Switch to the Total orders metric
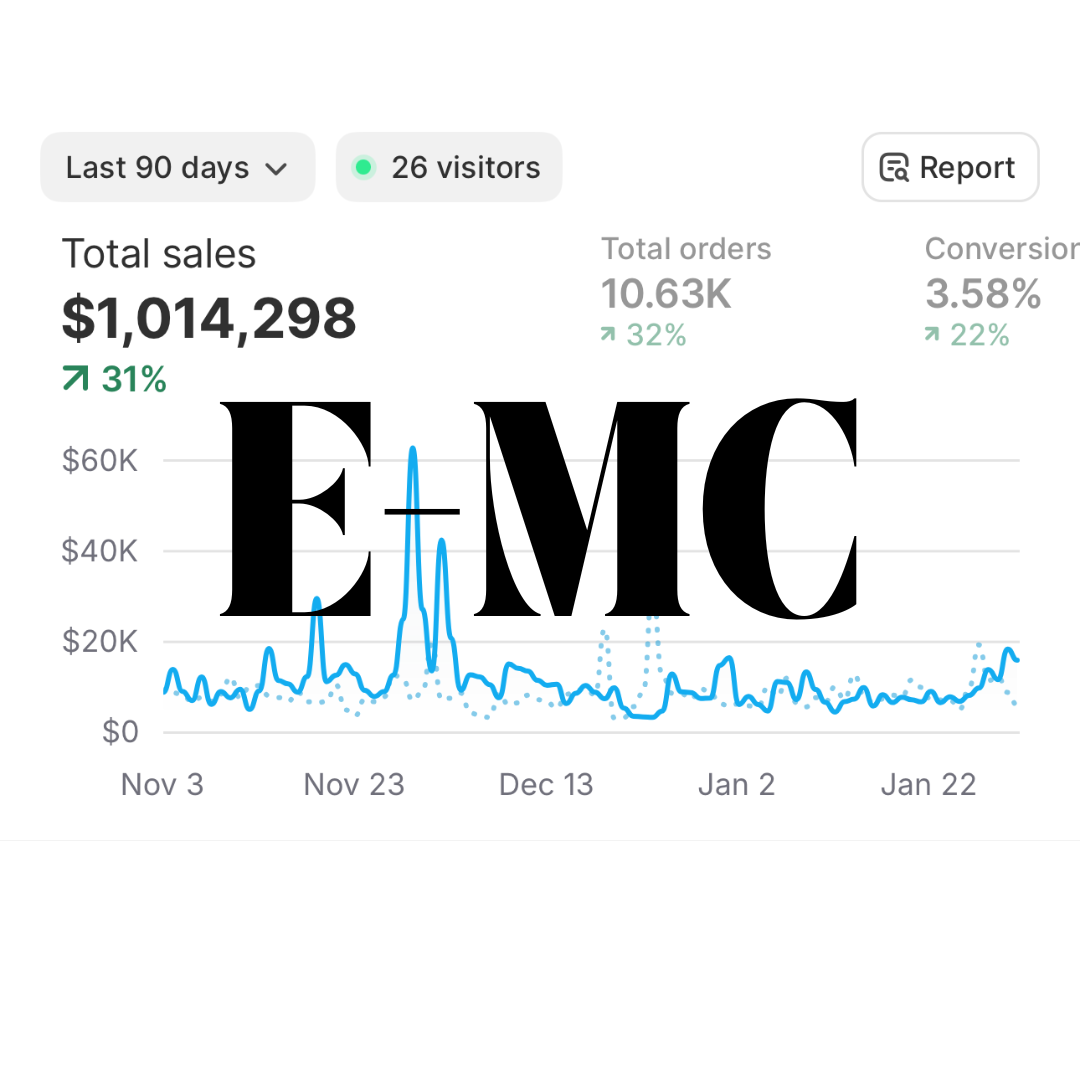The image size is (1080, 1080). 686,249
